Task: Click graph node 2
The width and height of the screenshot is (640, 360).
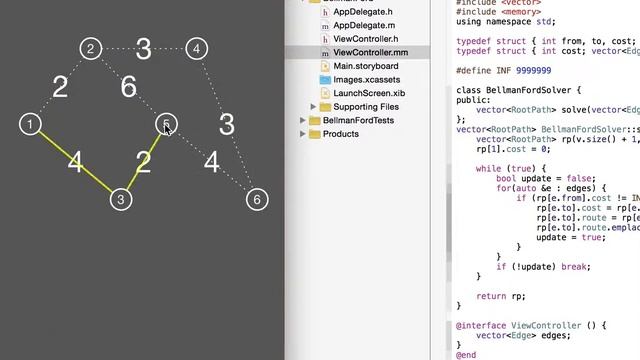Action: 91,49
